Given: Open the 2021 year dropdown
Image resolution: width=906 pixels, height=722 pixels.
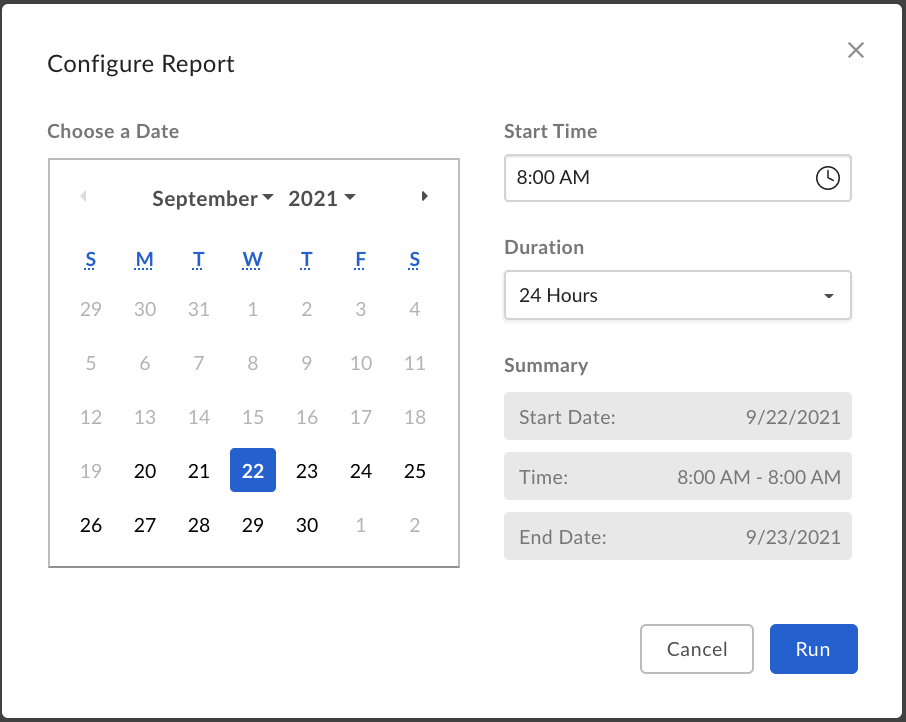Looking at the screenshot, I should (321, 198).
